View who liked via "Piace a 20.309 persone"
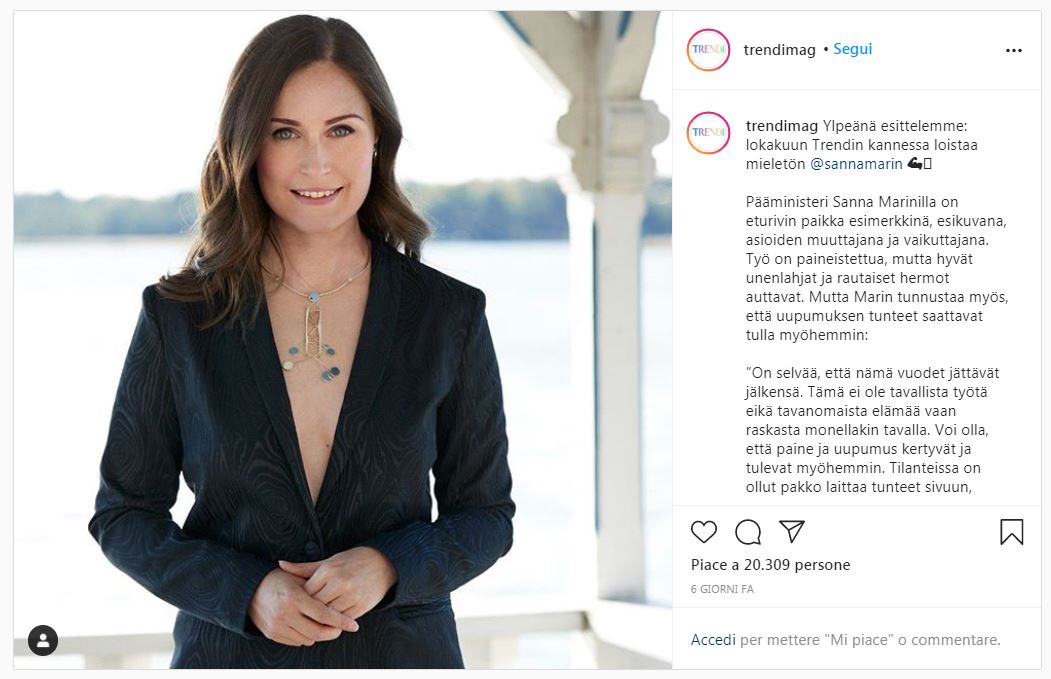 click(x=770, y=565)
